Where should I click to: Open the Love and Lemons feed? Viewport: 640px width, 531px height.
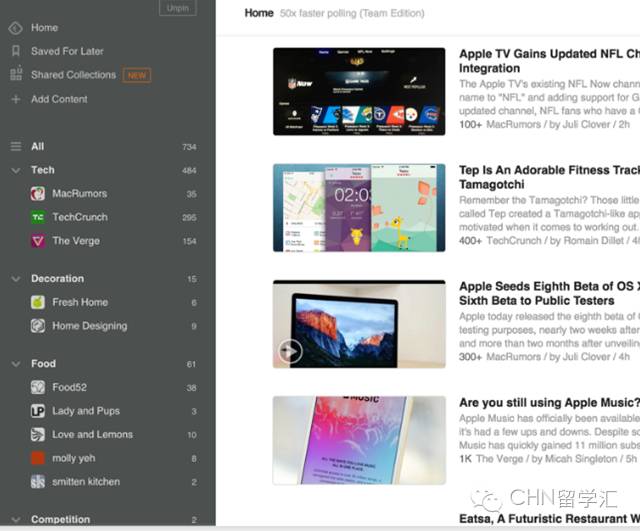coord(92,434)
